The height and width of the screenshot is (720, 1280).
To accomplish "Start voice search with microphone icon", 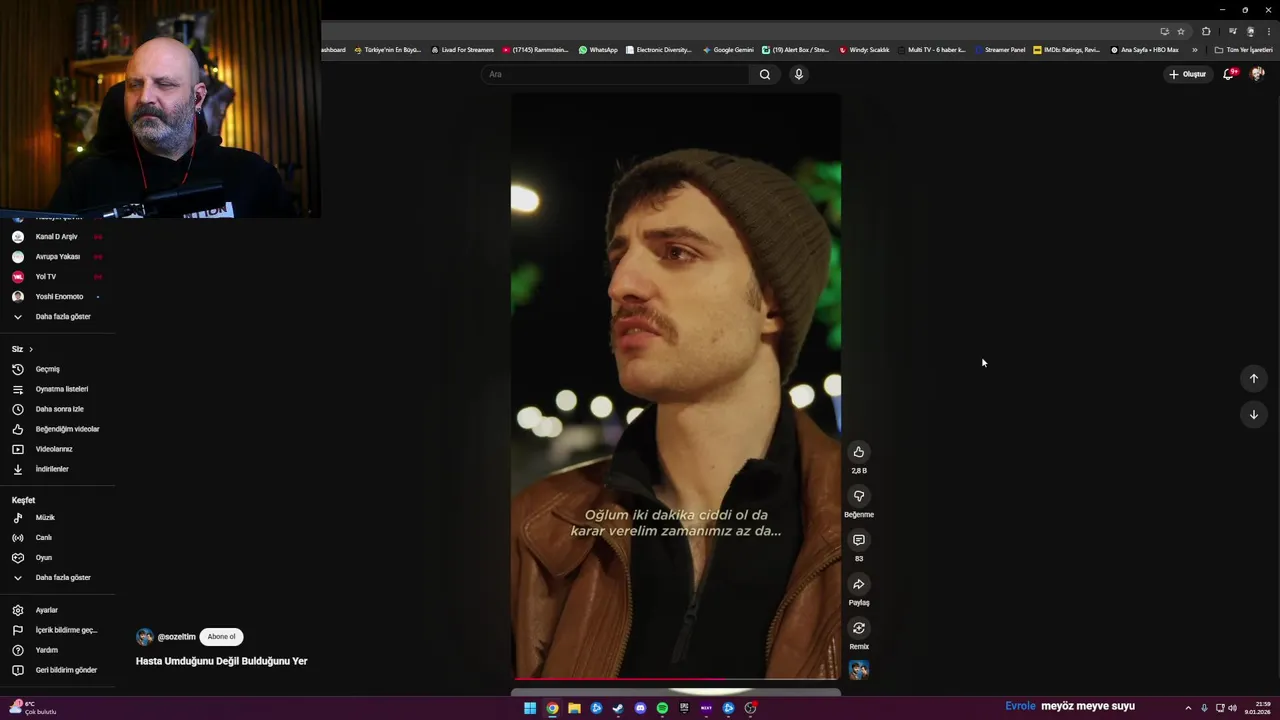I will click(x=798, y=74).
